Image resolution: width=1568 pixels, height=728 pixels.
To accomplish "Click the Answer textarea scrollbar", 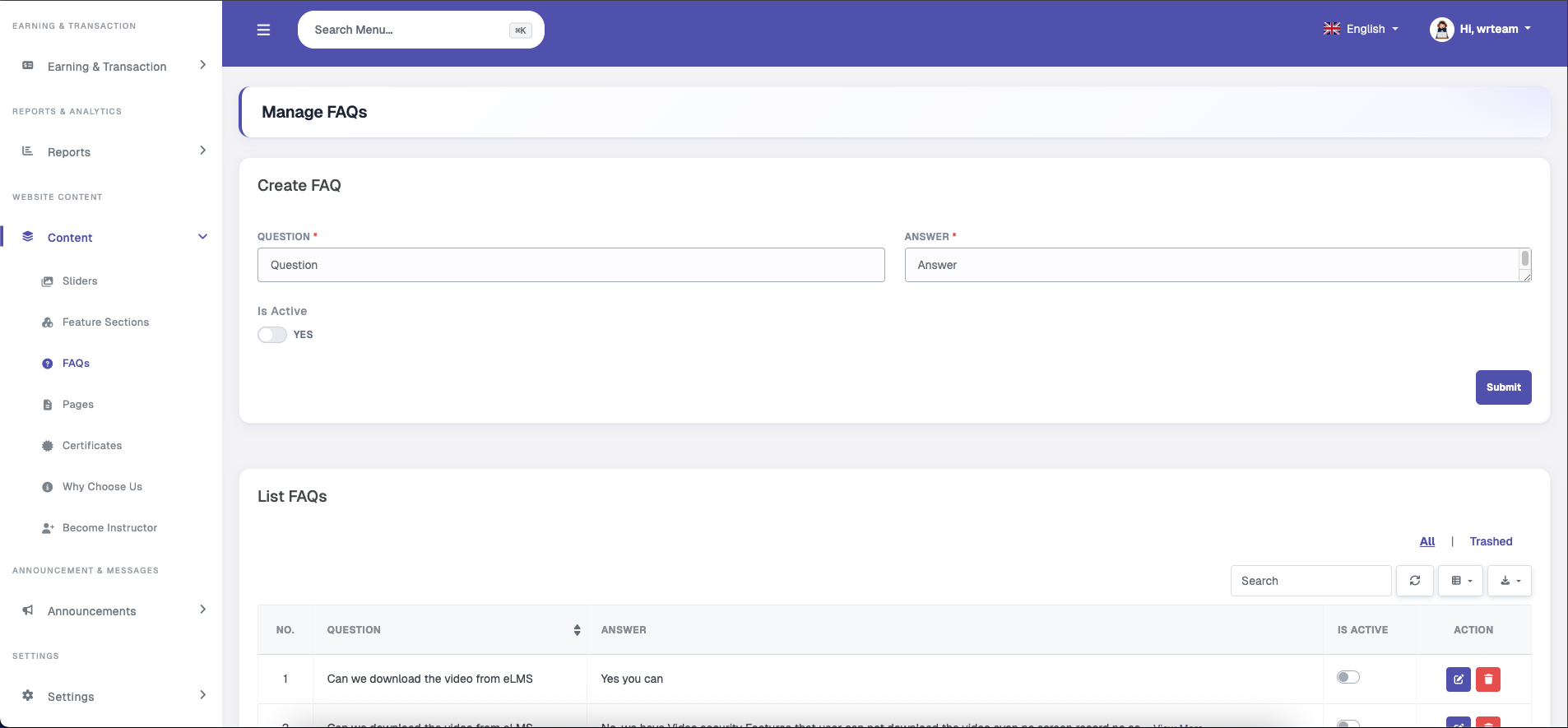I will [1525, 259].
